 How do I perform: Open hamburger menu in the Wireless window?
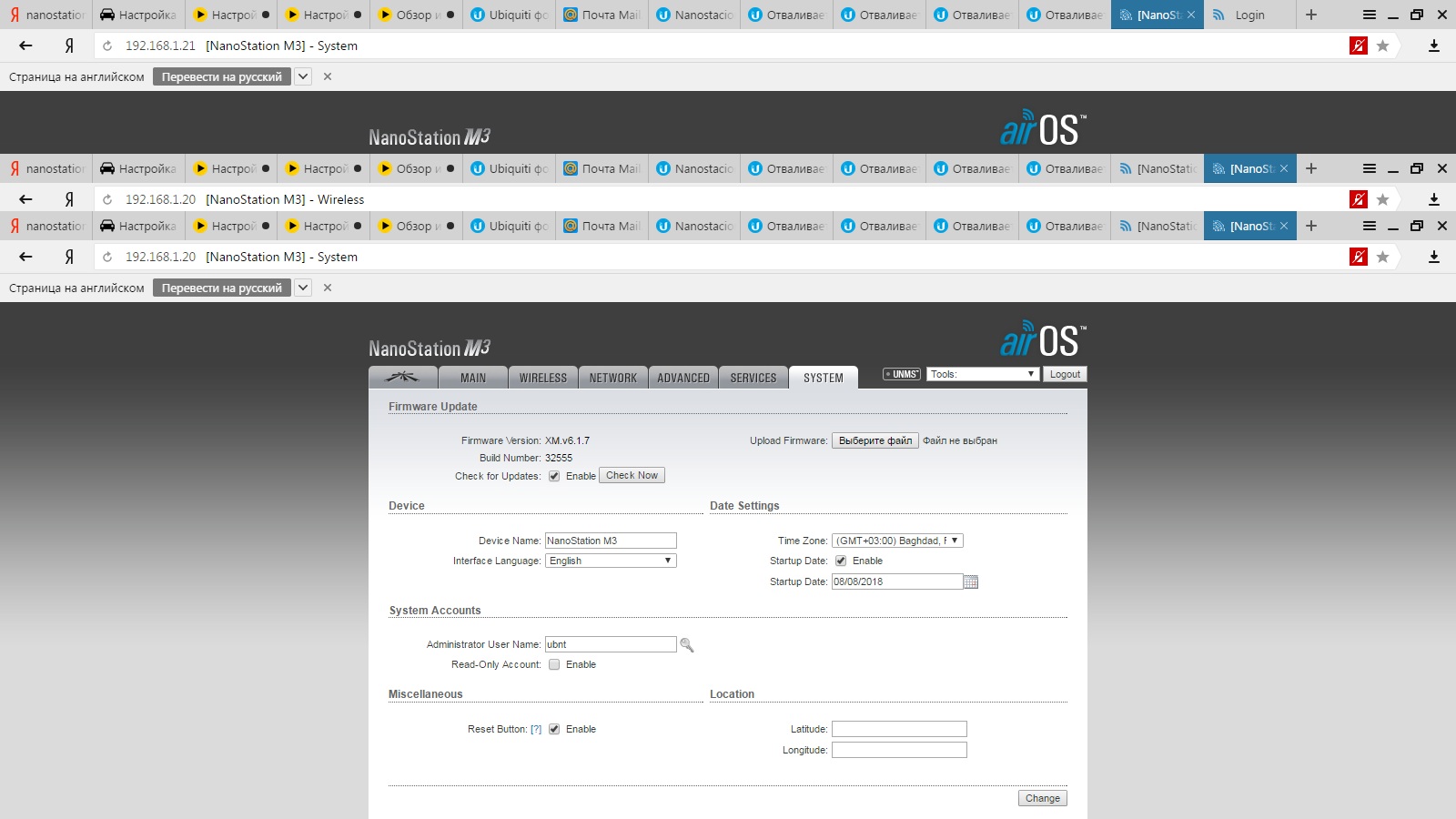(x=1370, y=168)
